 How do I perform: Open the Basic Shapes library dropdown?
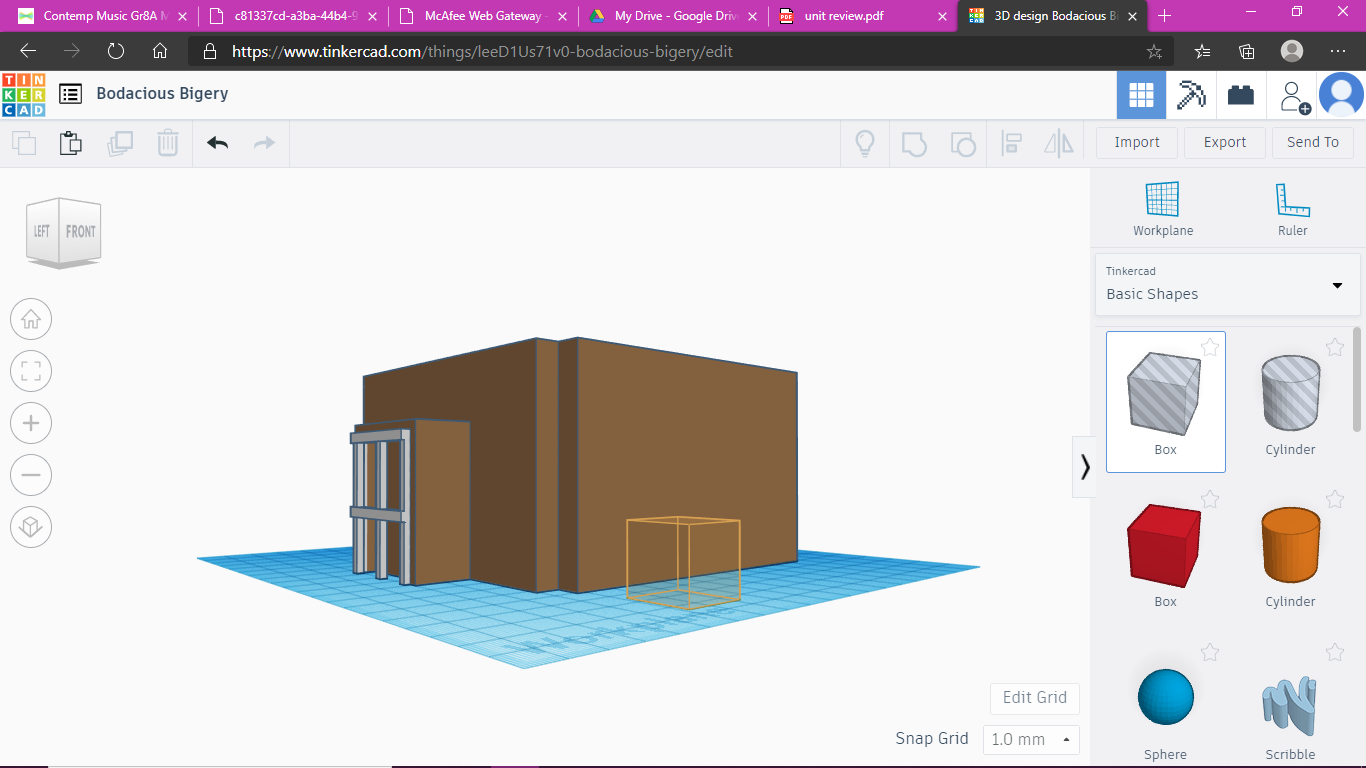[1228, 284]
